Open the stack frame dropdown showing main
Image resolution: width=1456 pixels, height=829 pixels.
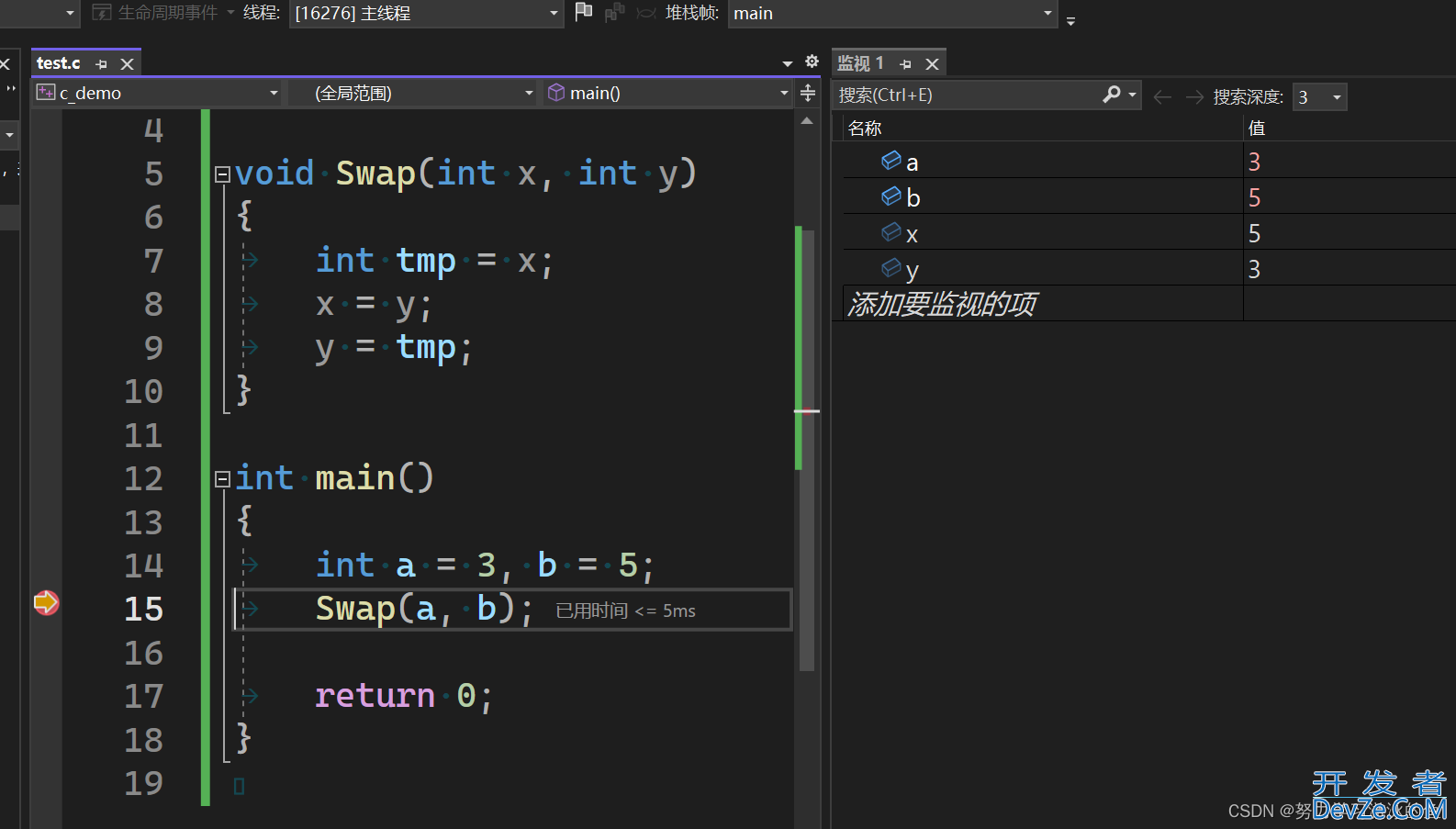[892, 14]
